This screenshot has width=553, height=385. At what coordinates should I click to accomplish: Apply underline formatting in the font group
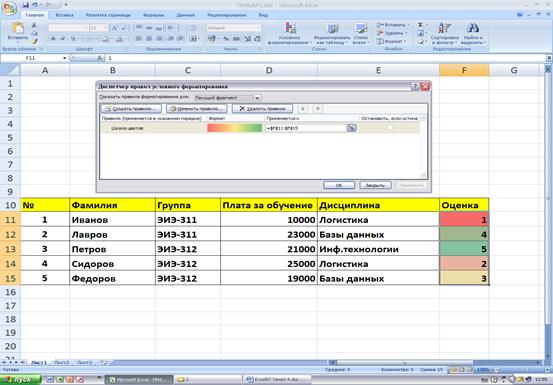coord(72,39)
